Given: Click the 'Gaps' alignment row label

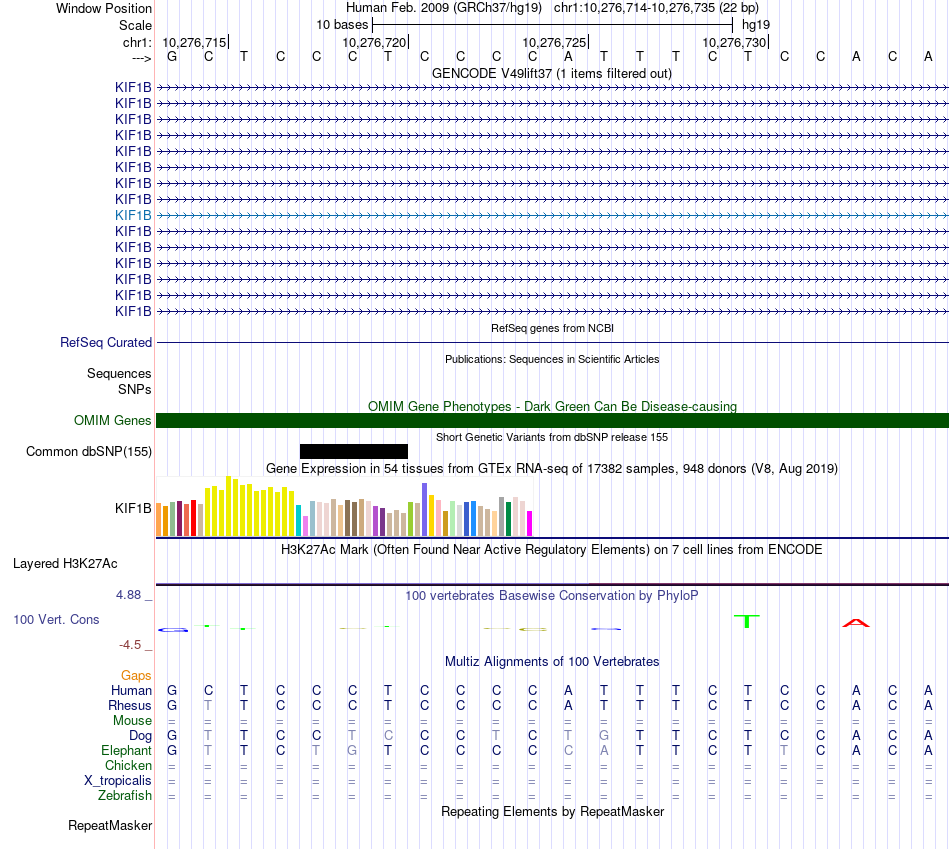Looking at the screenshot, I should pyautogui.click(x=136, y=675).
